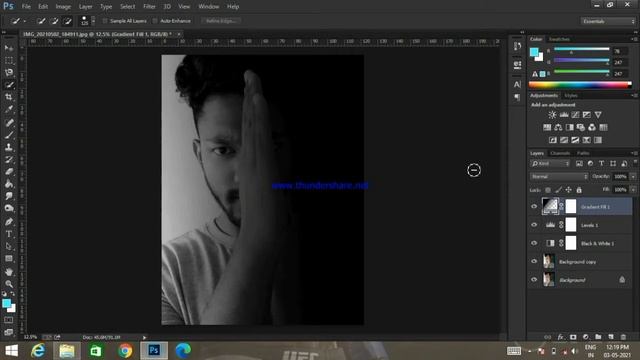Select the Rectangular Marquee tool
Image resolution: width=640 pixels, height=360 pixels.
tap(9, 60)
